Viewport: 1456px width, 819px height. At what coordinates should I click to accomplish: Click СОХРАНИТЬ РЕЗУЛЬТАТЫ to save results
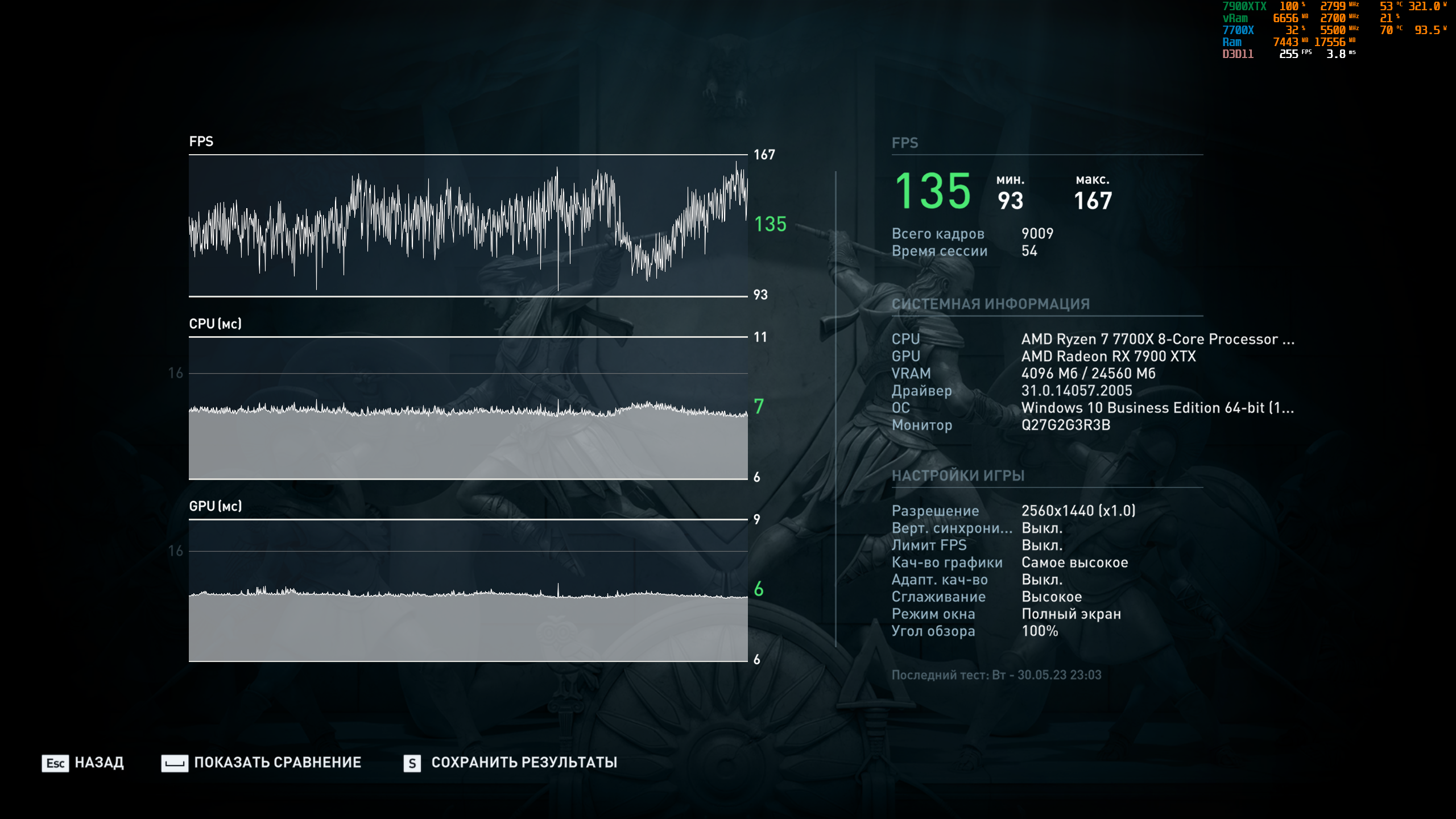click(x=524, y=762)
